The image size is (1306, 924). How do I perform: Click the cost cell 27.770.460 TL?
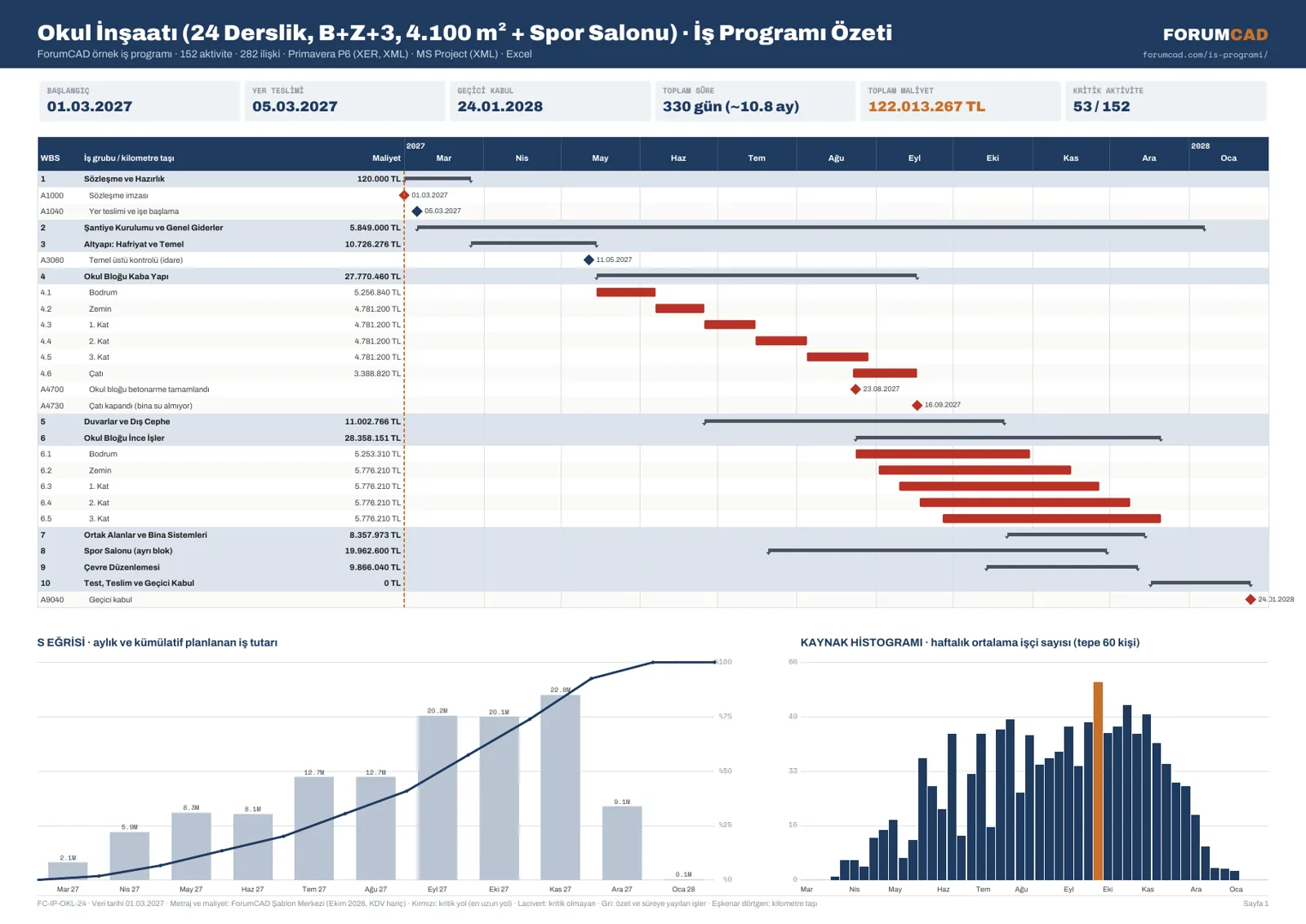373,277
